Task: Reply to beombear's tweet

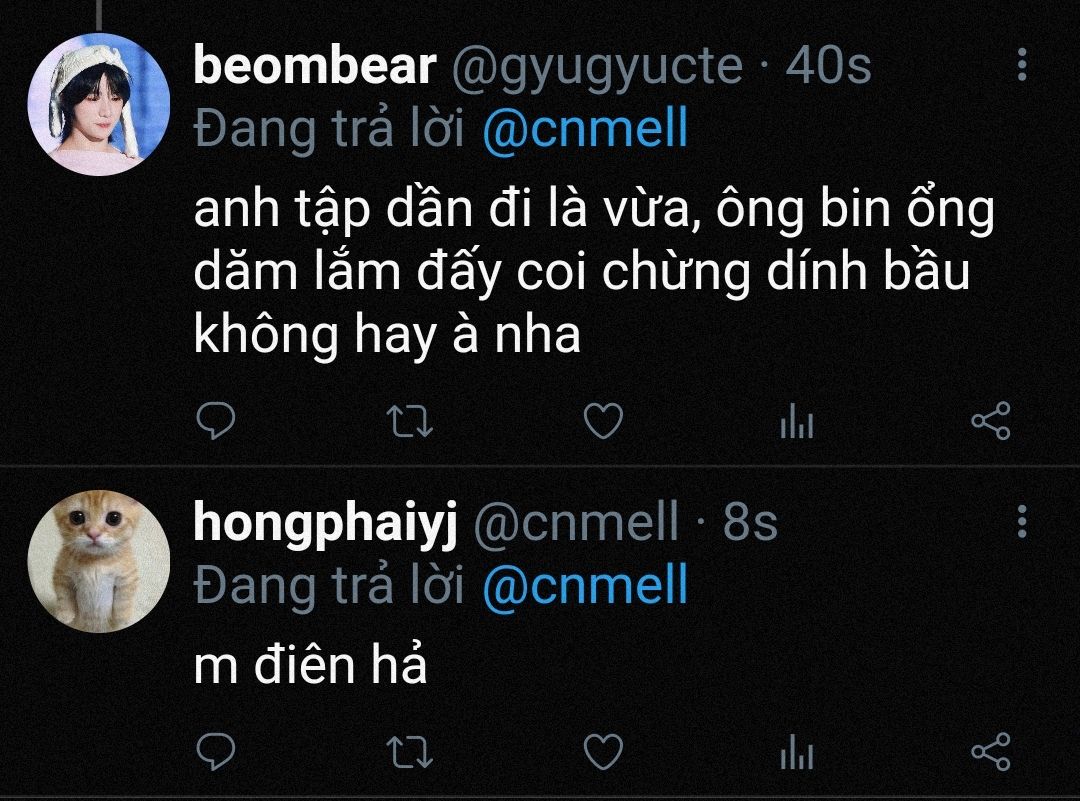Action: coord(216,420)
